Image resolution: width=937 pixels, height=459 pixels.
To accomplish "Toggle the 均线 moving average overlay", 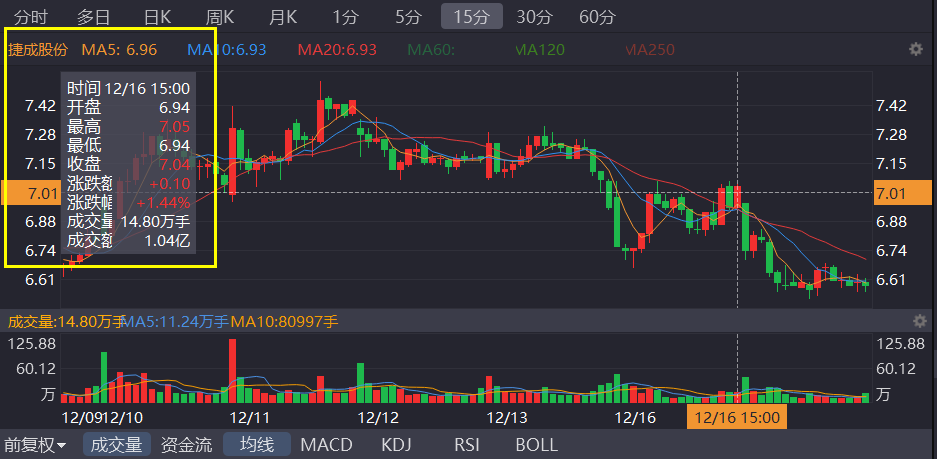I will point(257,445).
